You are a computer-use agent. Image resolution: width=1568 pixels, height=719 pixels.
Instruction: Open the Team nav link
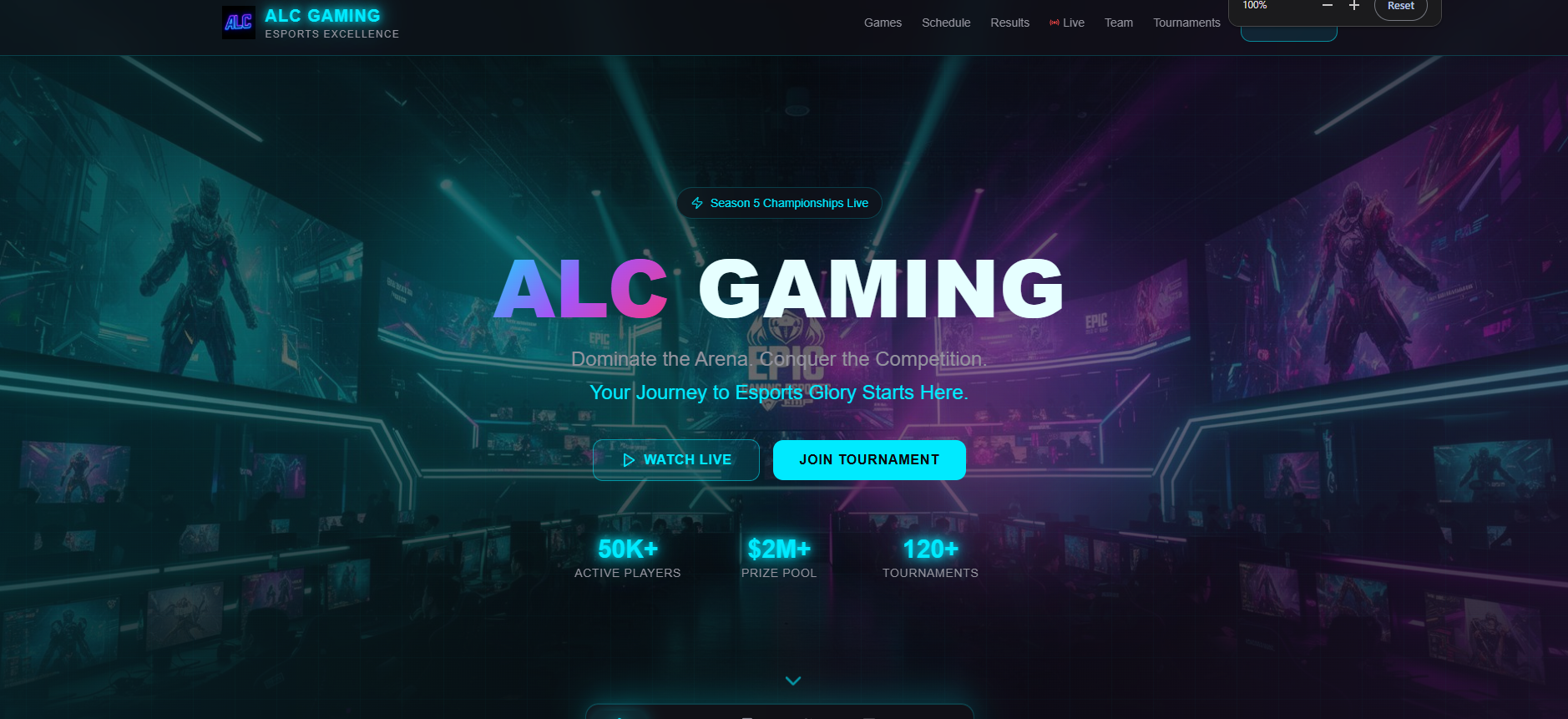pos(1119,23)
